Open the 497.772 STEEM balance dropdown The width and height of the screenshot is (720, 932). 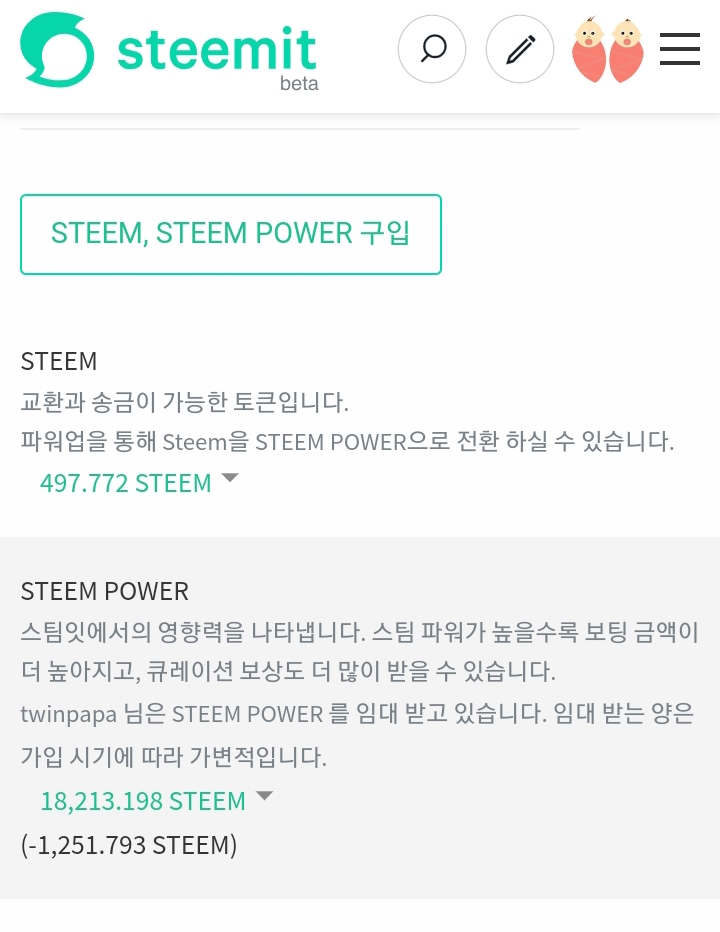[x=126, y=483]
